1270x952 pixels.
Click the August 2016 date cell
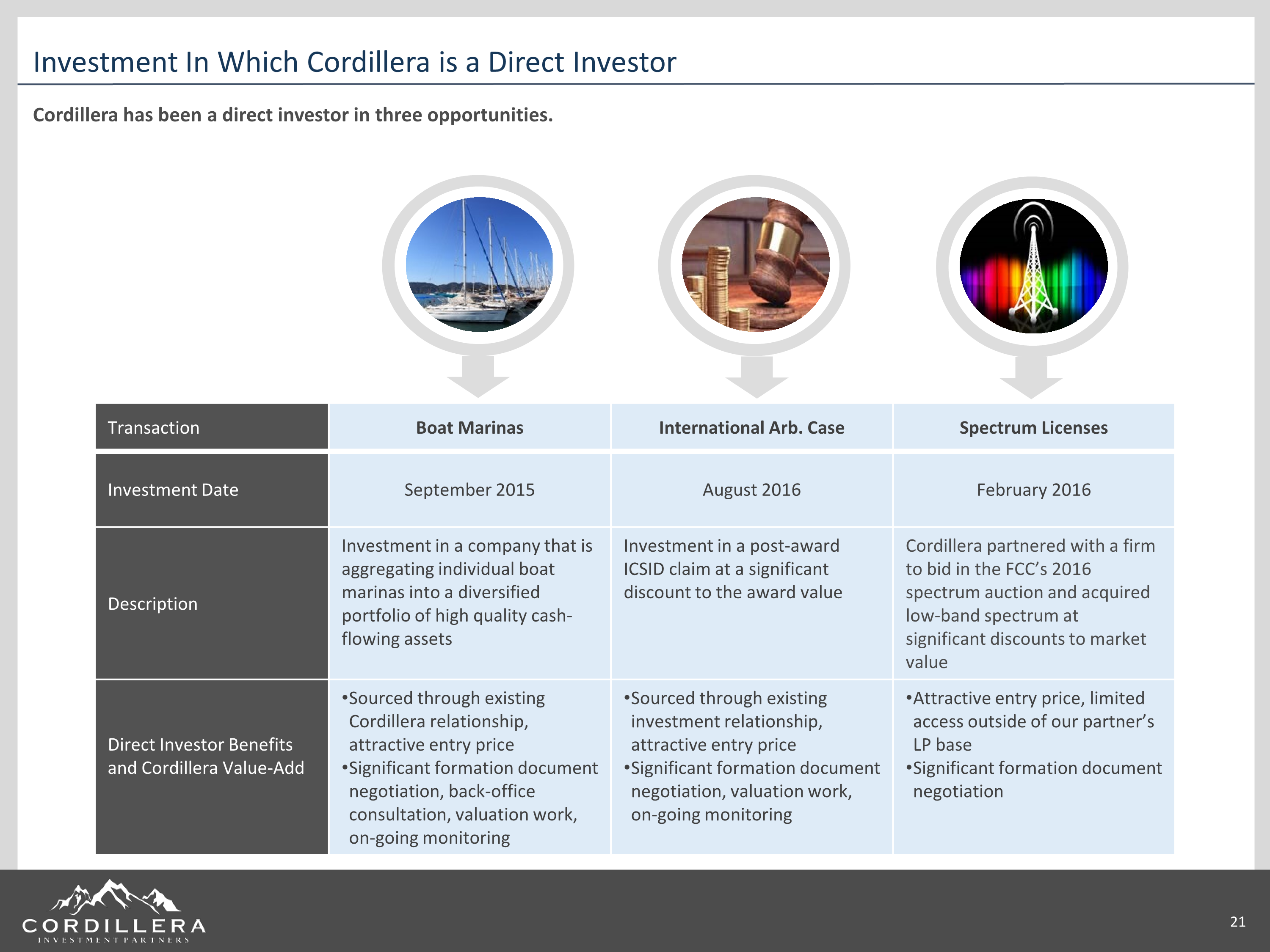click(x=751, y=490)
